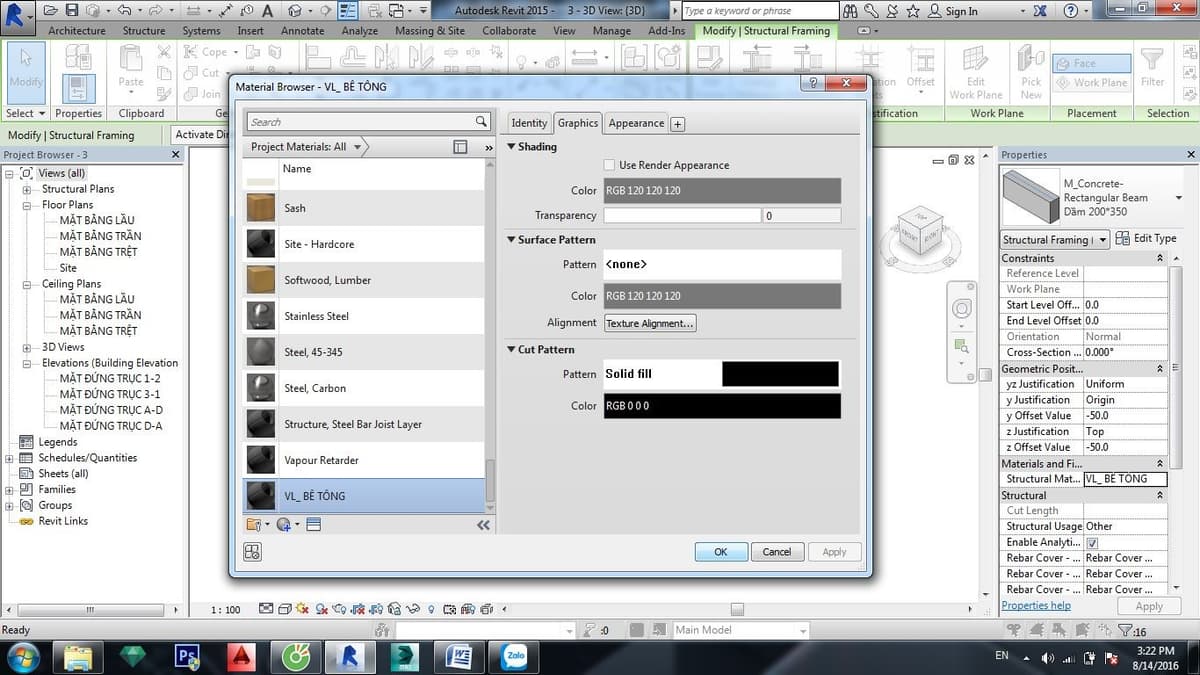Open the Main Model design options dropdown
This screenshot has width=1200, height=675.
pyautogui.click(x=739, y=630)
